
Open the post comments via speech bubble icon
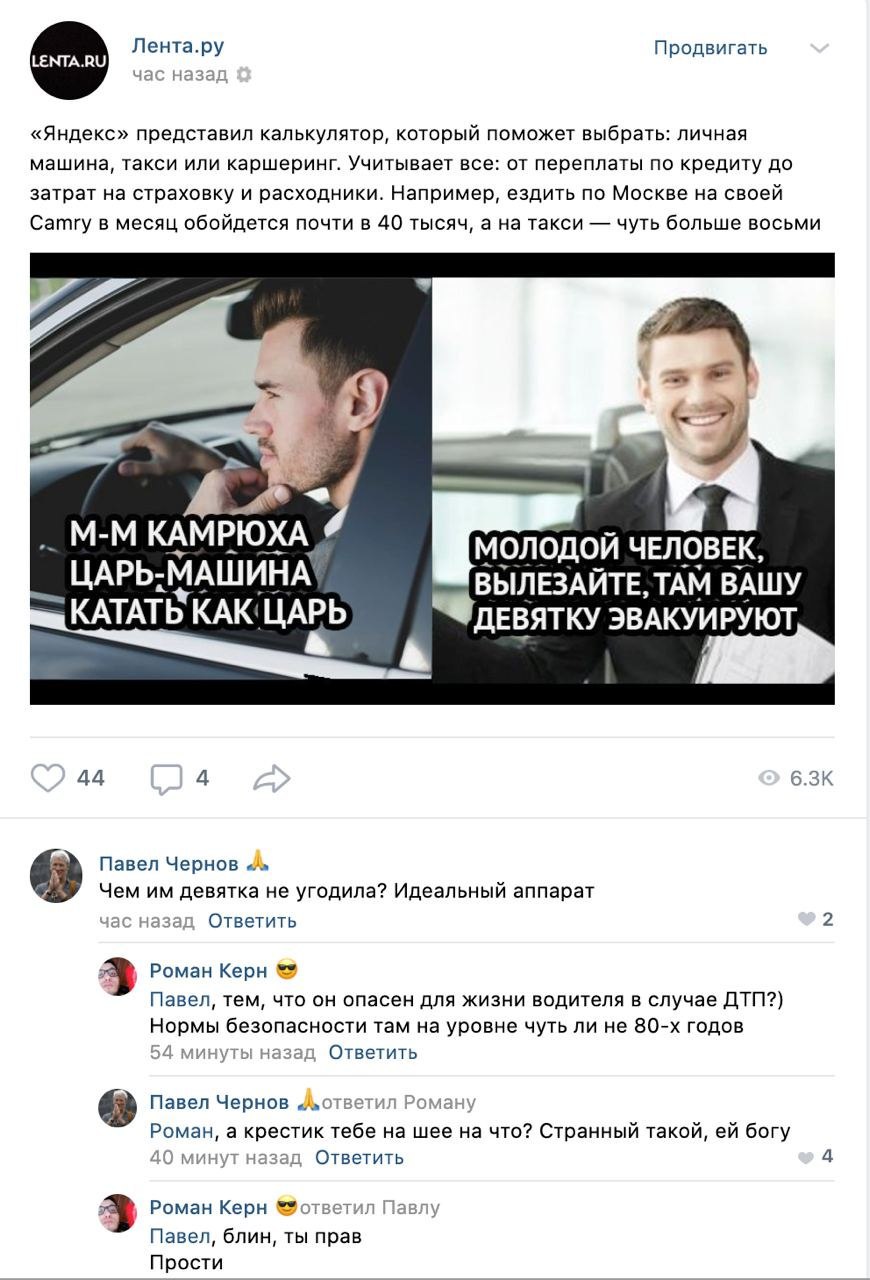pyautogui.click(x=167, y=778)
